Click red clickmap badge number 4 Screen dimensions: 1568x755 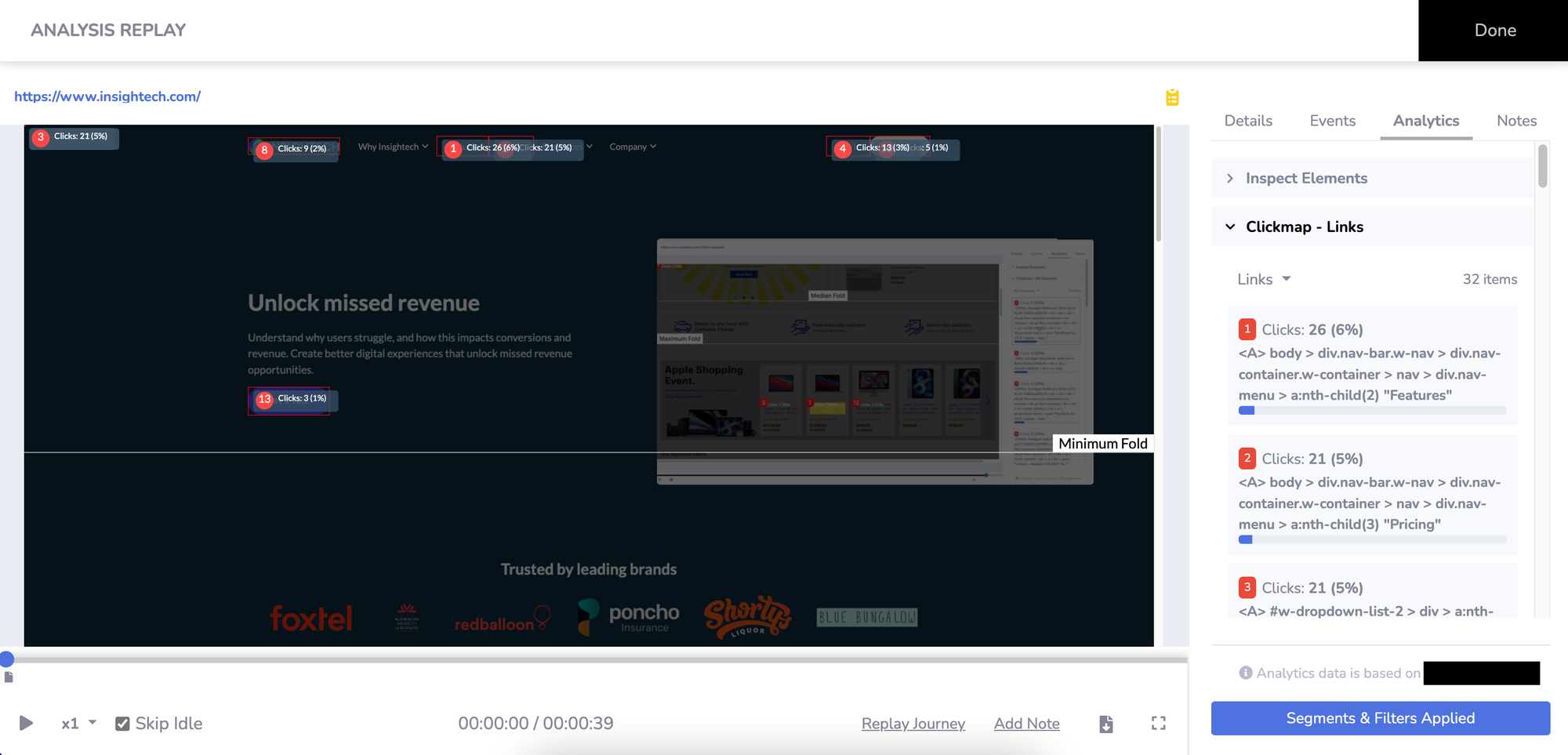coord(843,148)
